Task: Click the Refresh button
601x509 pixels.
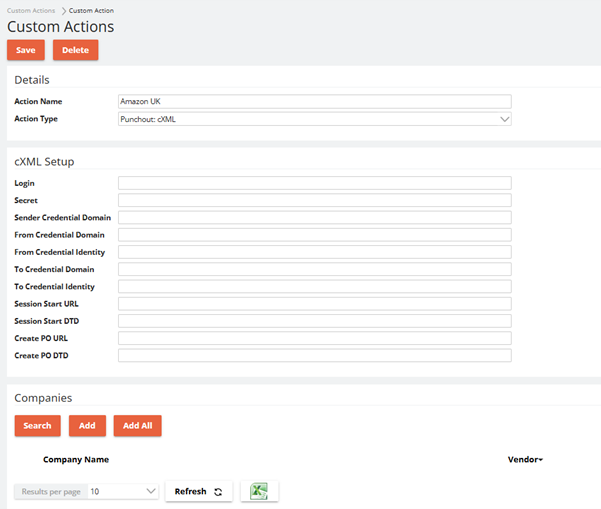Action: pos(198,491)
